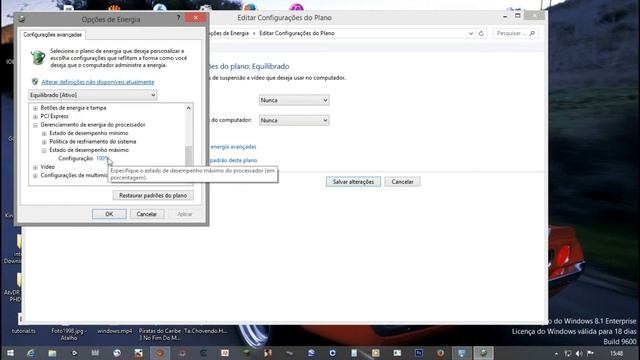Open the Windows Start button
This screenshot has height=360, width=640.
click(10, 353)
